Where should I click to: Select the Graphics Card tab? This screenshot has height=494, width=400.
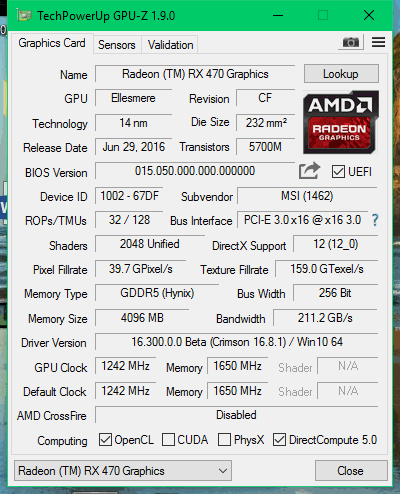52,43
